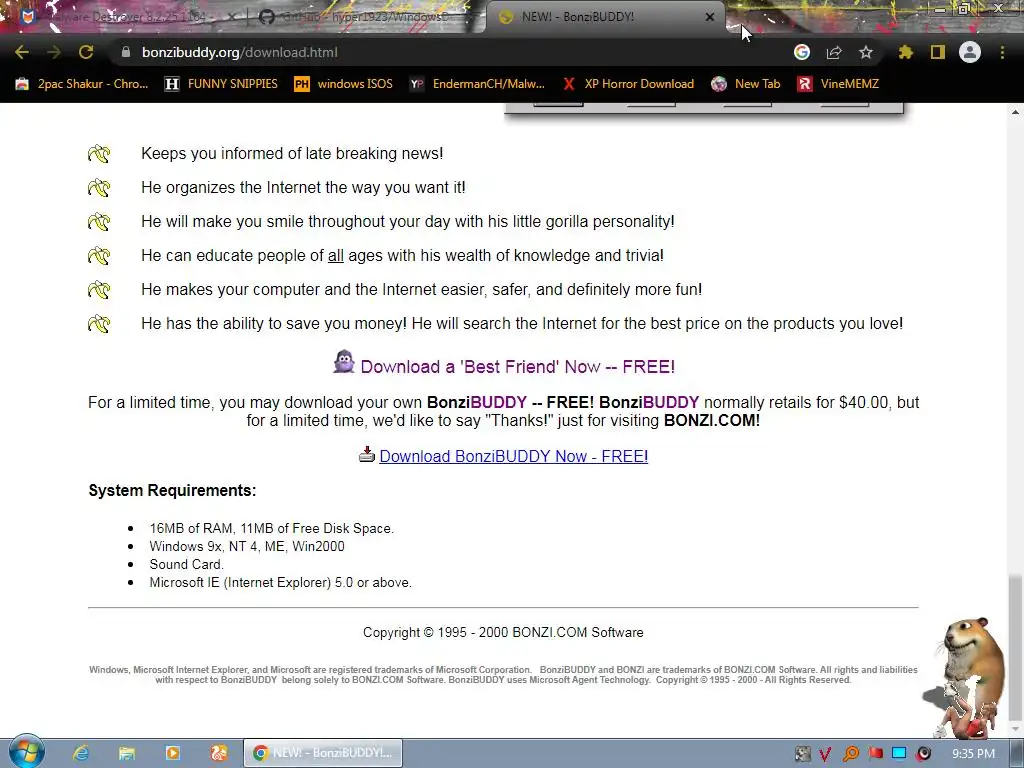1024x768 pixels.
Task: Open the VineMEMZ bookmark
Action: 839,84
